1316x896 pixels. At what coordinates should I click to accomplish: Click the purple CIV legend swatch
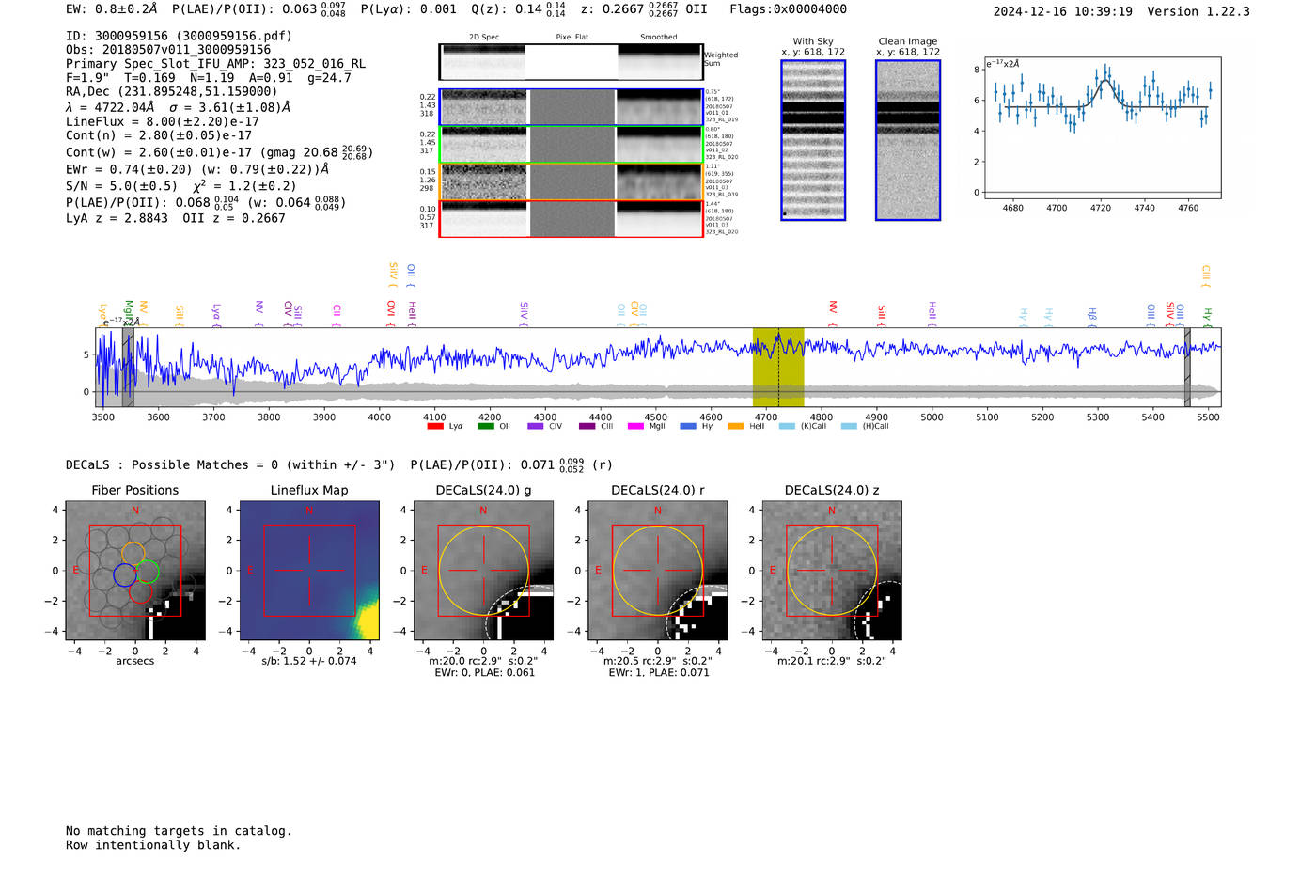tap(536, 426)
